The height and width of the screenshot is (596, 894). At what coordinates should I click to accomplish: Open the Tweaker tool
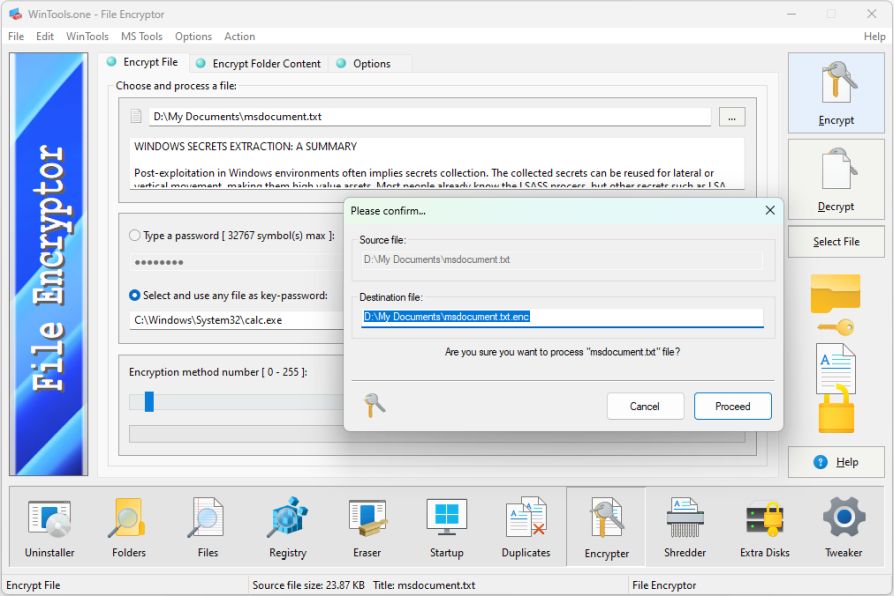pyautogui.click(x=843, y=527)
